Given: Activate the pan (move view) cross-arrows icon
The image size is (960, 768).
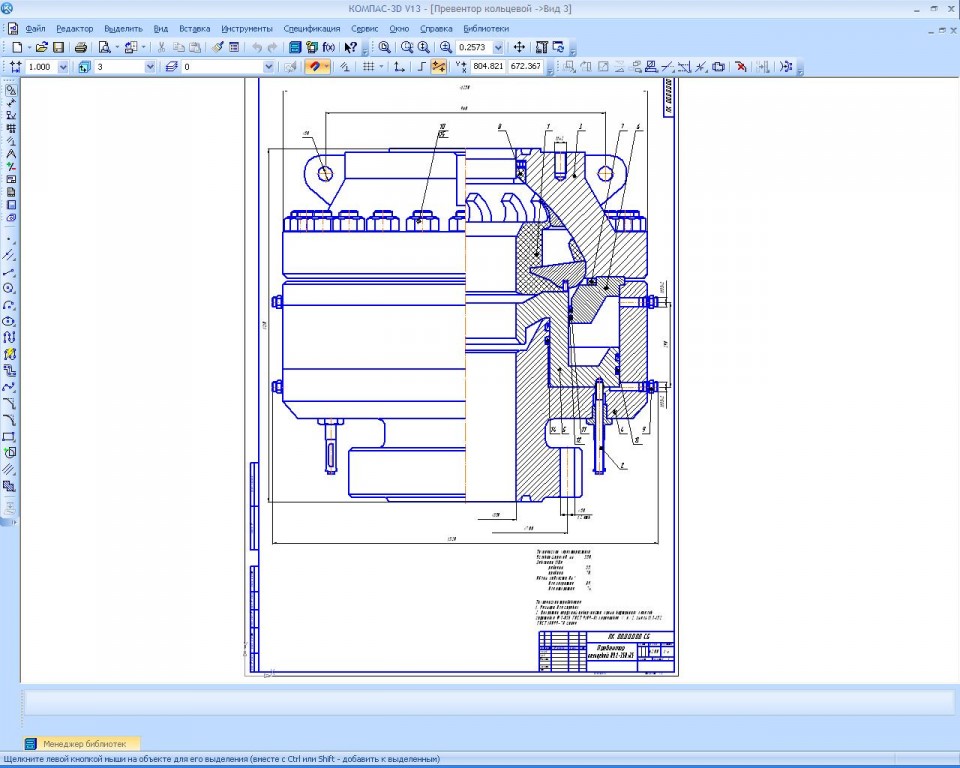Looking at the screenshot, I should click(x=519, y=47).
